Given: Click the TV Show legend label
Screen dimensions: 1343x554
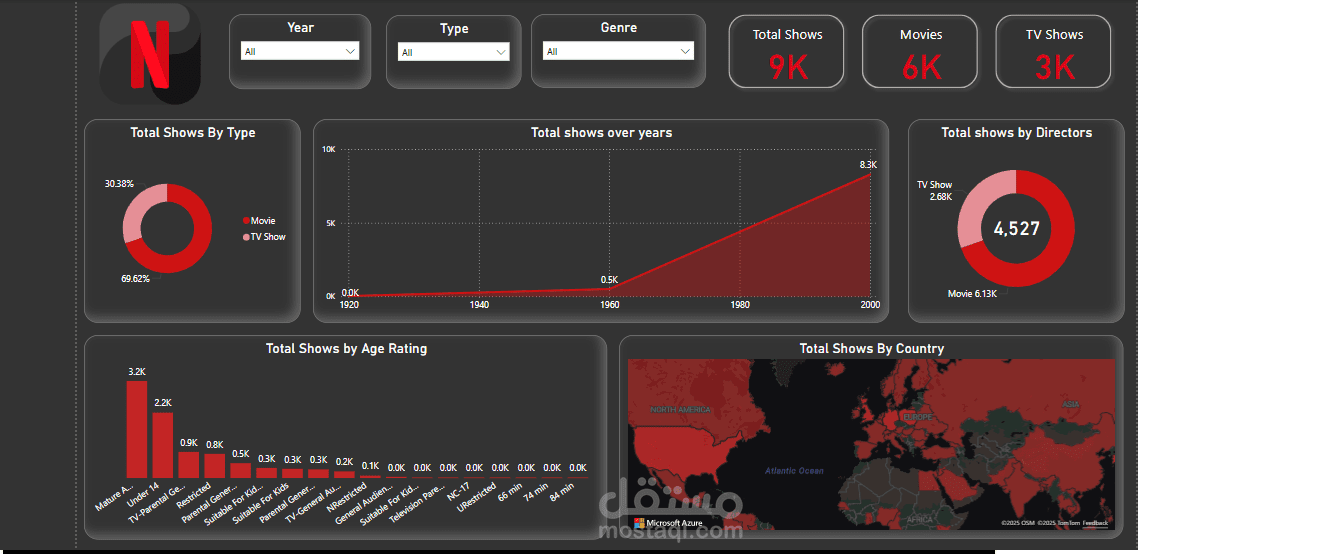Looking at the screenshot, I should pyautogui.click(x=268, y=237).
